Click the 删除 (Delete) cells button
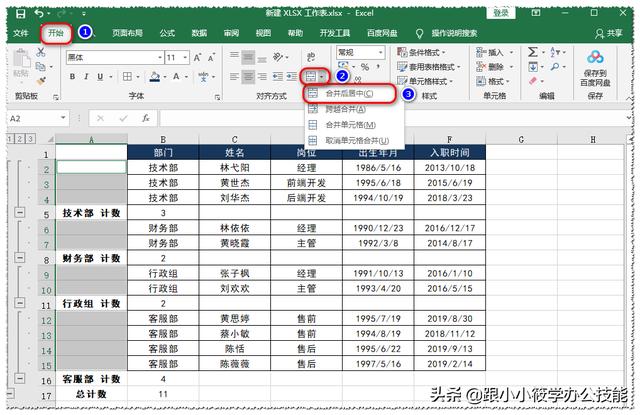 click(x=494, y=67)
